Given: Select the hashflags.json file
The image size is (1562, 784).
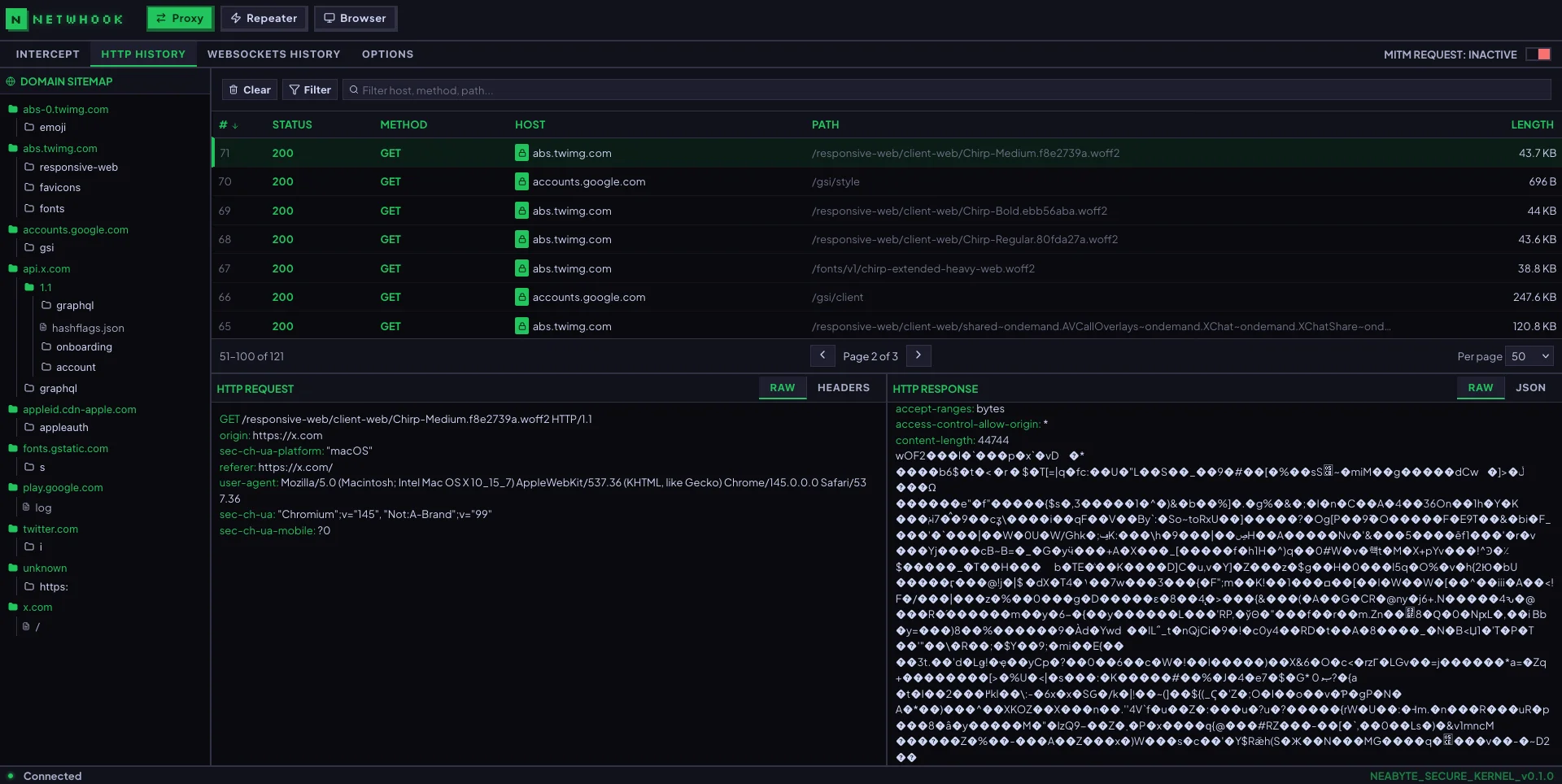Looking at the screenshot, I should point(82,328).
